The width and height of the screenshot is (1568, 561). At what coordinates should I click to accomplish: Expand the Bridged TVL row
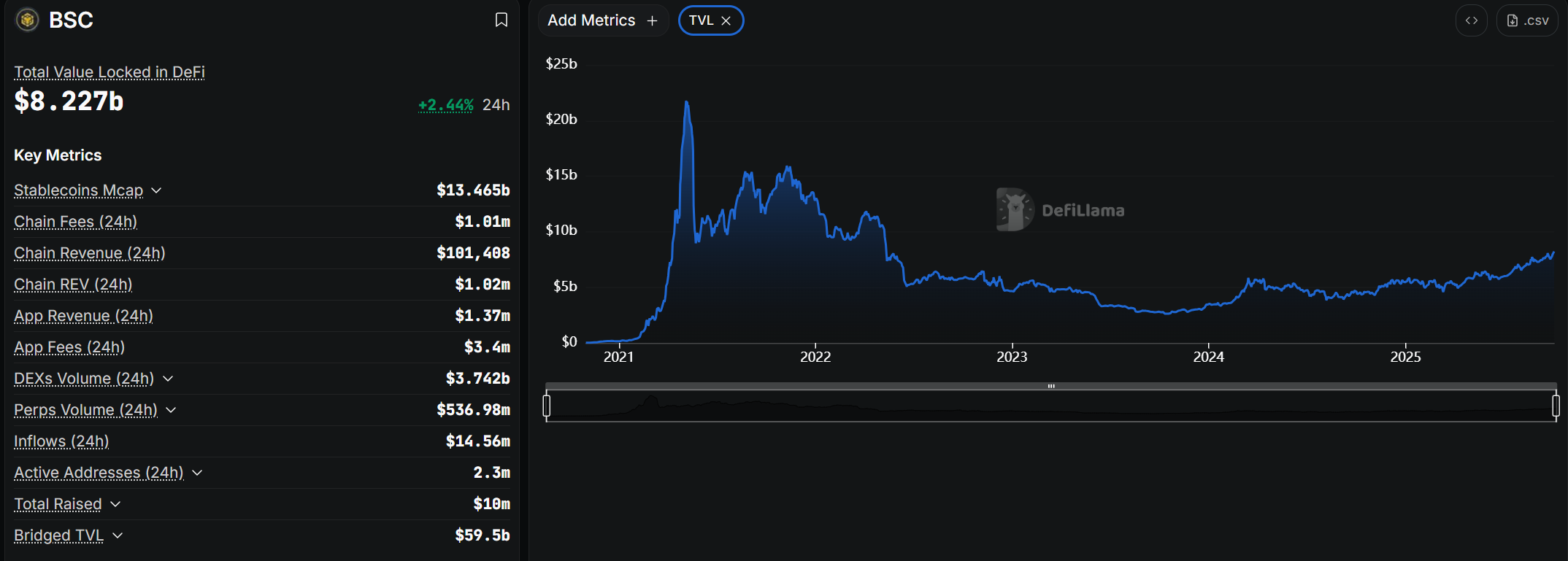[x=118, y=535]
